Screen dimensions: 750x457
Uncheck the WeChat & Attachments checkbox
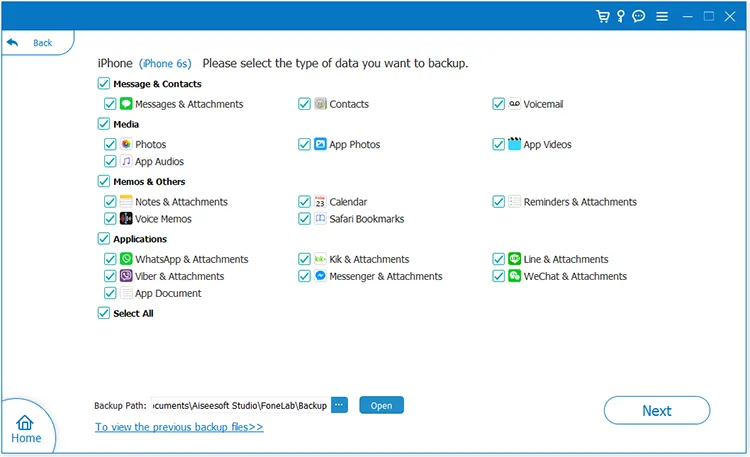tap(498, 276)
